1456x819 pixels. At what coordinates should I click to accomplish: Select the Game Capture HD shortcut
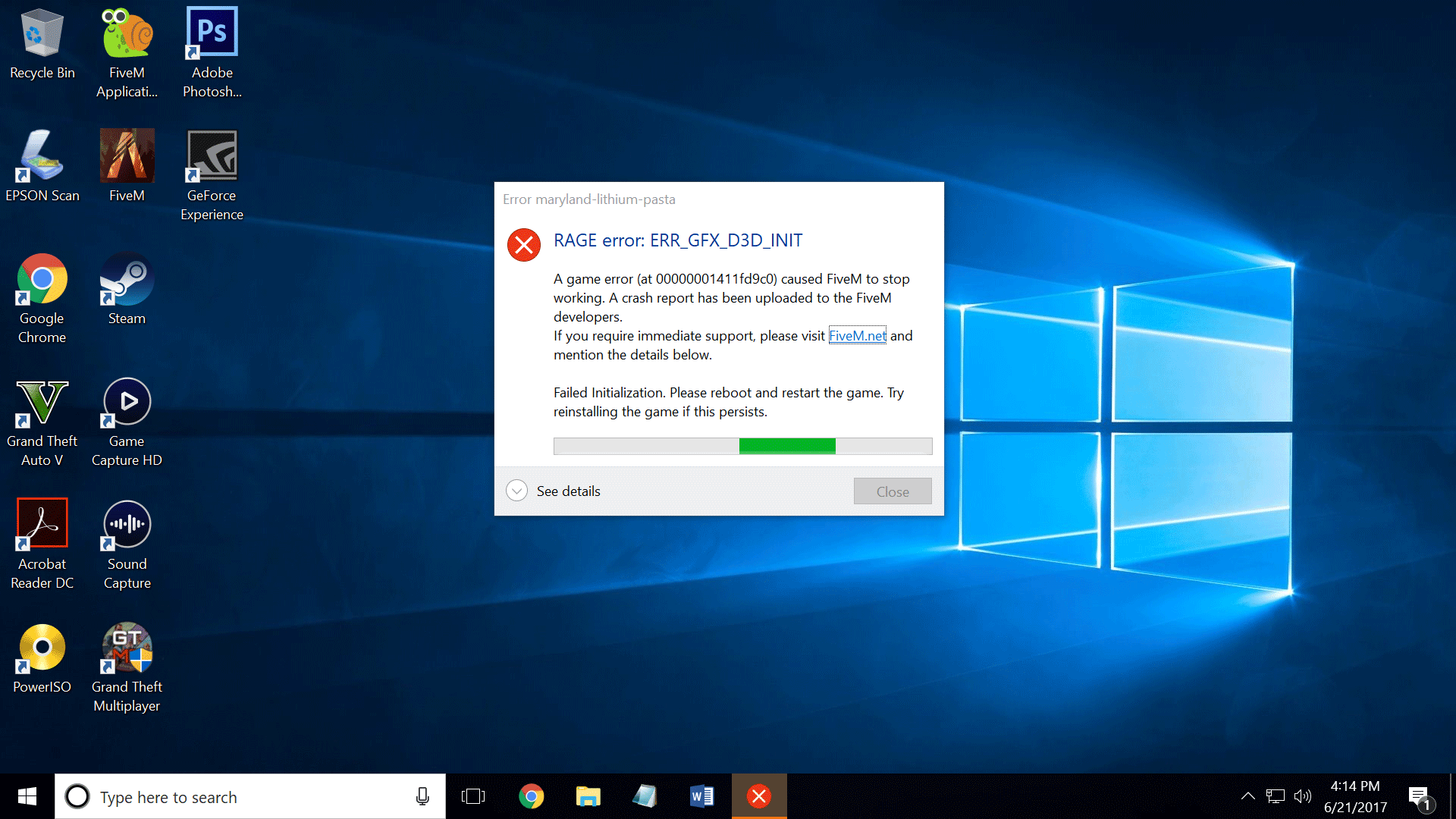[x=127, y=422]
